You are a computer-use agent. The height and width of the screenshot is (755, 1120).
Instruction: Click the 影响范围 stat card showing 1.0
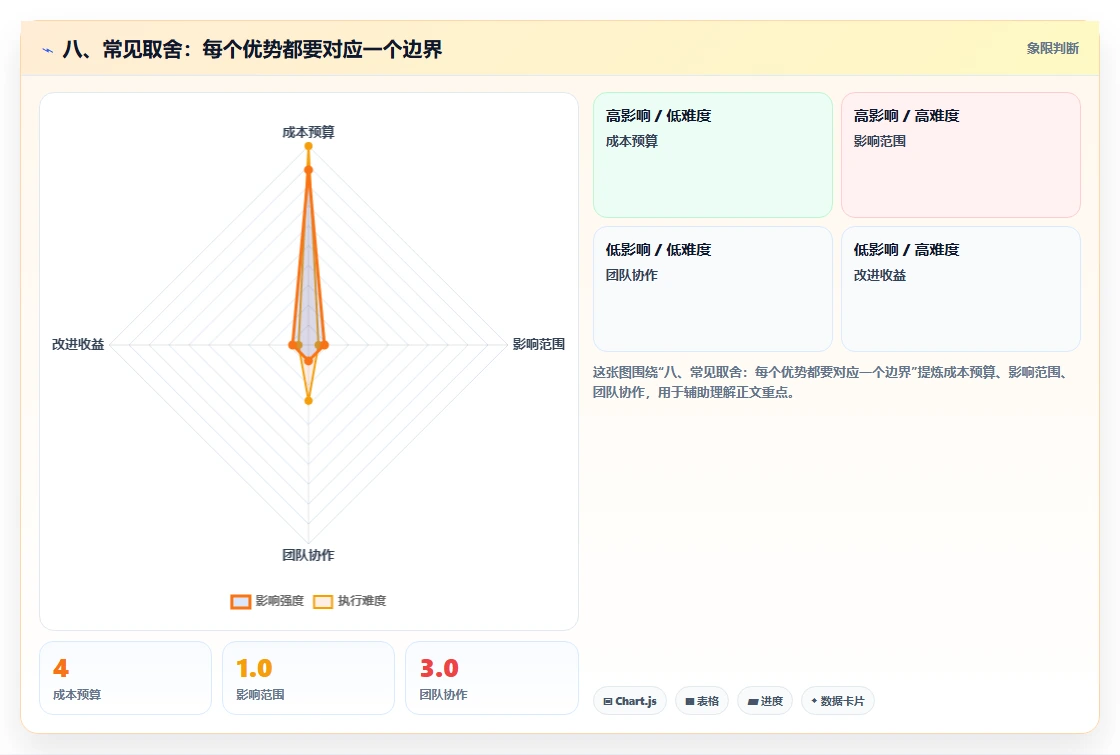pos(309,678)
